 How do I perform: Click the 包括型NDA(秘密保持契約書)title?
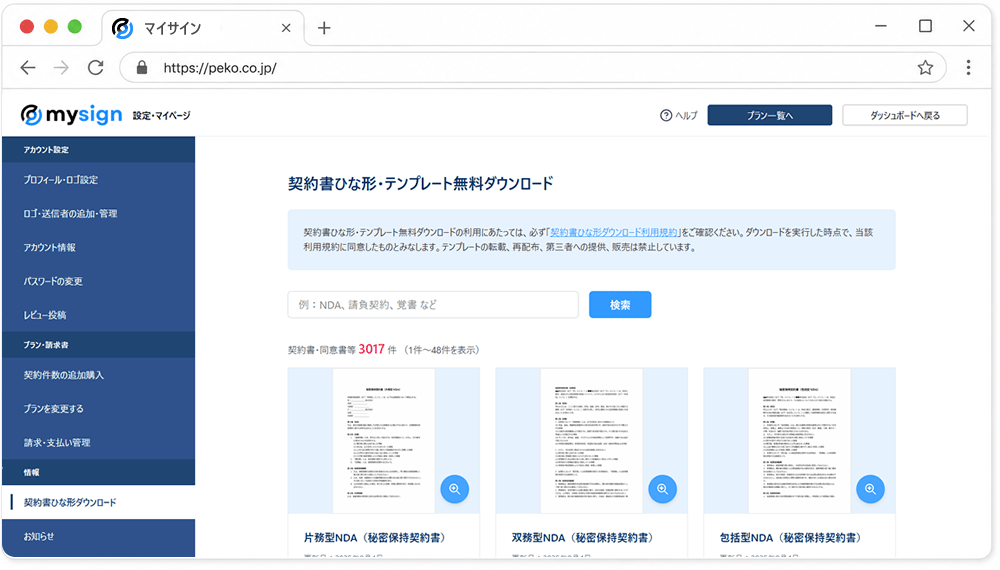pyautogui.click(x=790, y=538)
